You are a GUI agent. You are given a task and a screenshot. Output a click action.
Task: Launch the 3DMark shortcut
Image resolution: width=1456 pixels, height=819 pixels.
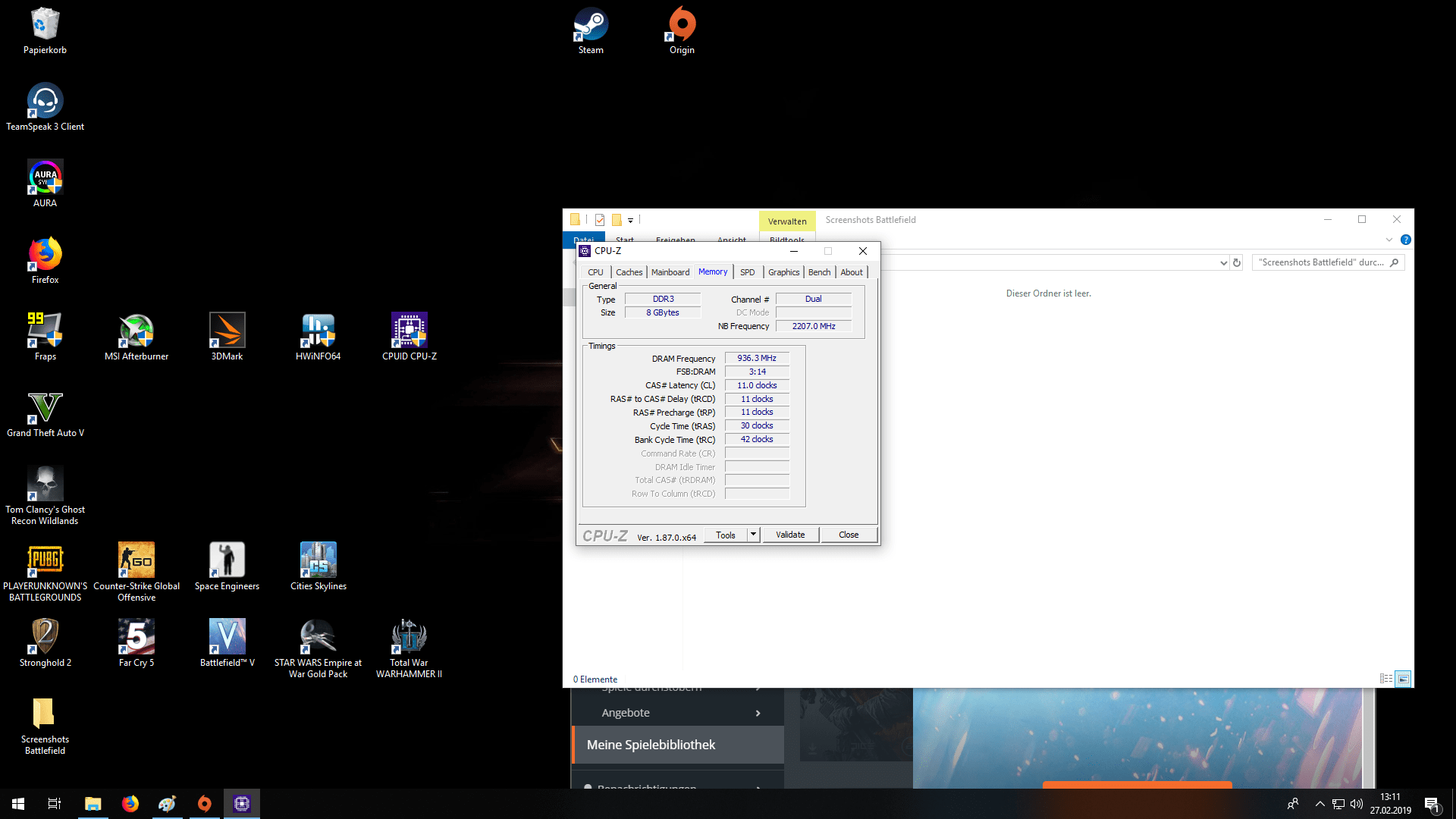click(x=227, y=337)
